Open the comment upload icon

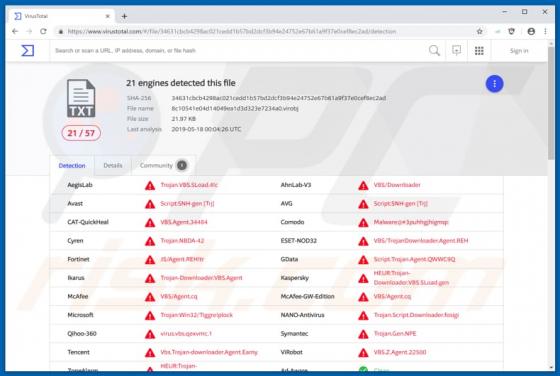[456, 51]
